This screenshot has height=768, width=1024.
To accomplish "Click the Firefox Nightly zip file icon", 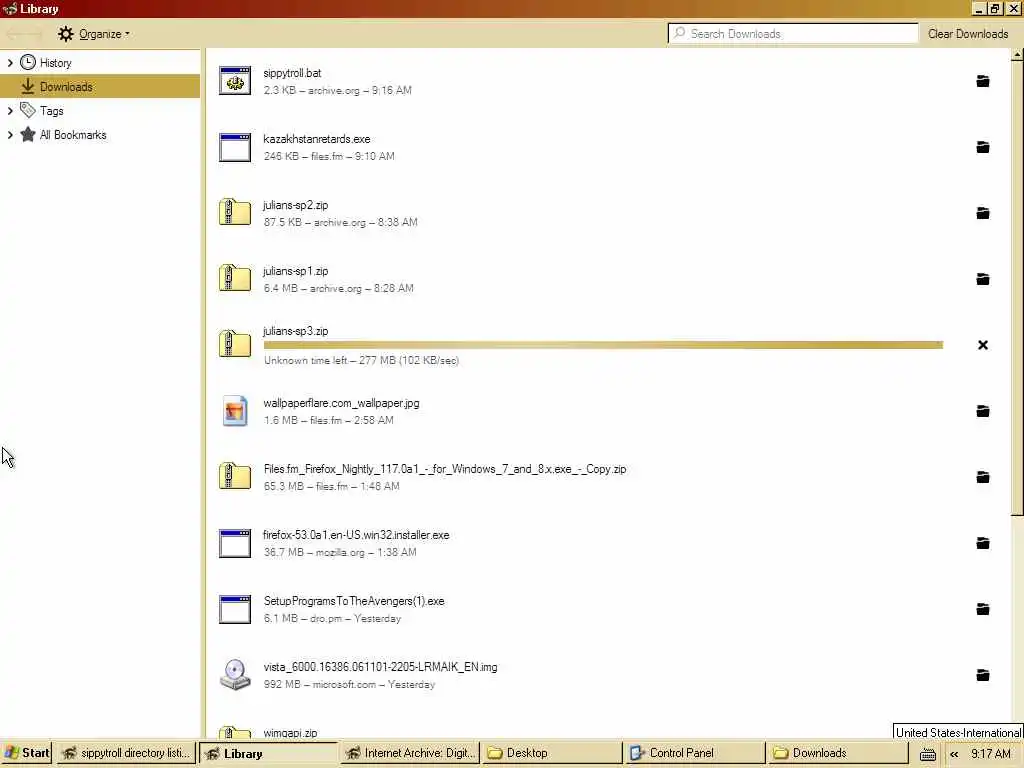I will click(235, 476).
